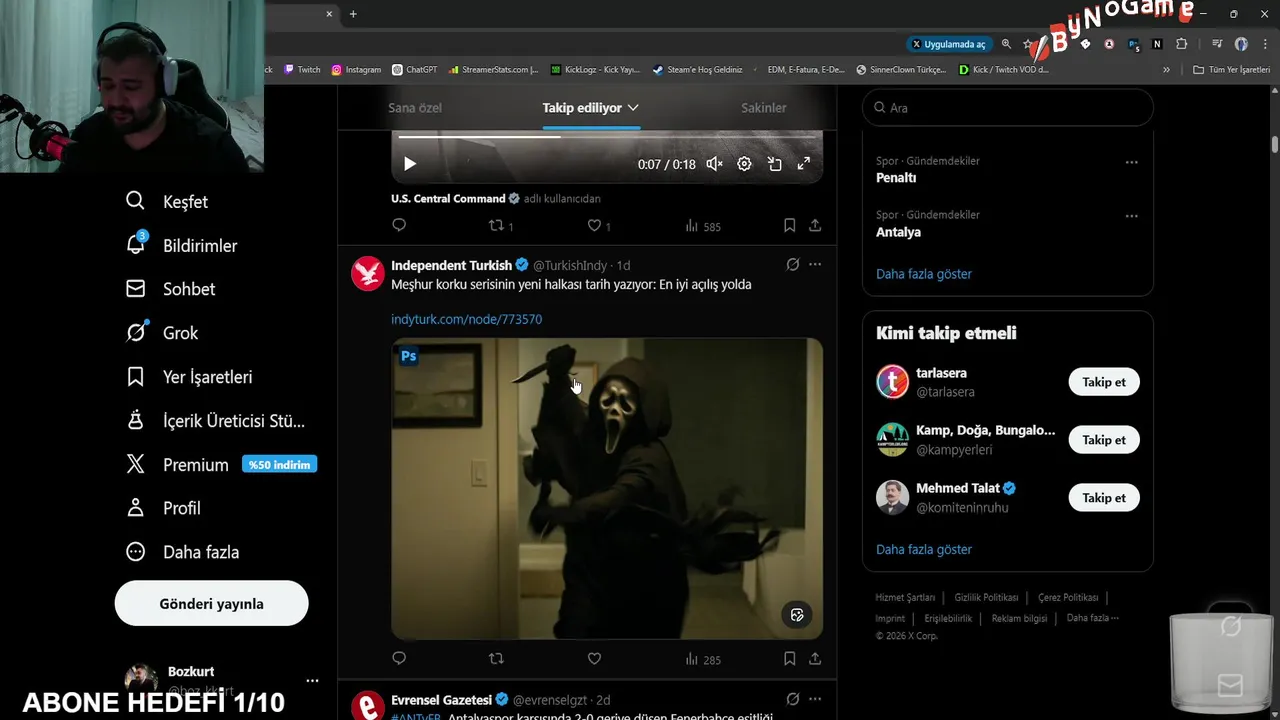This screenshot has width=1280, height=720.
Task: Open Instagram bookmark in bookmarks bar
Action: (x=357, y=70)
